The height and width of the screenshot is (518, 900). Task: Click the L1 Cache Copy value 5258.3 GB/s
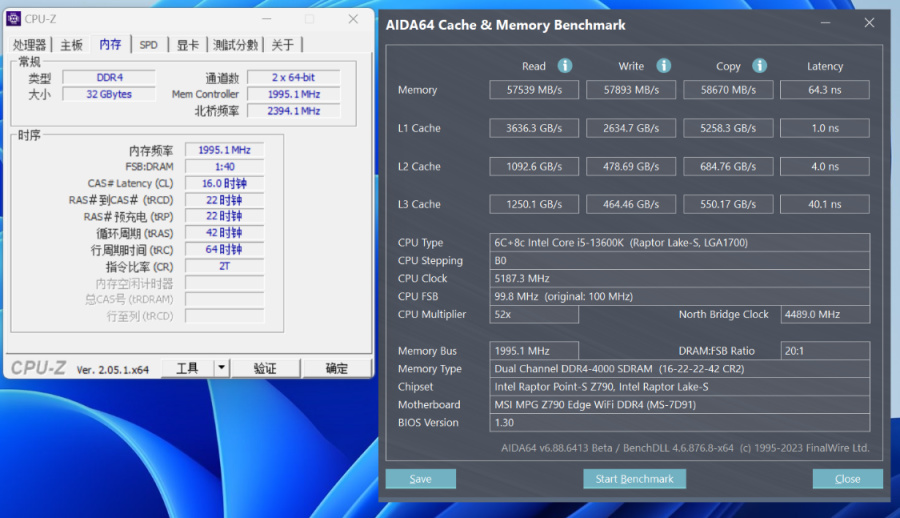[x=728, y=128]
